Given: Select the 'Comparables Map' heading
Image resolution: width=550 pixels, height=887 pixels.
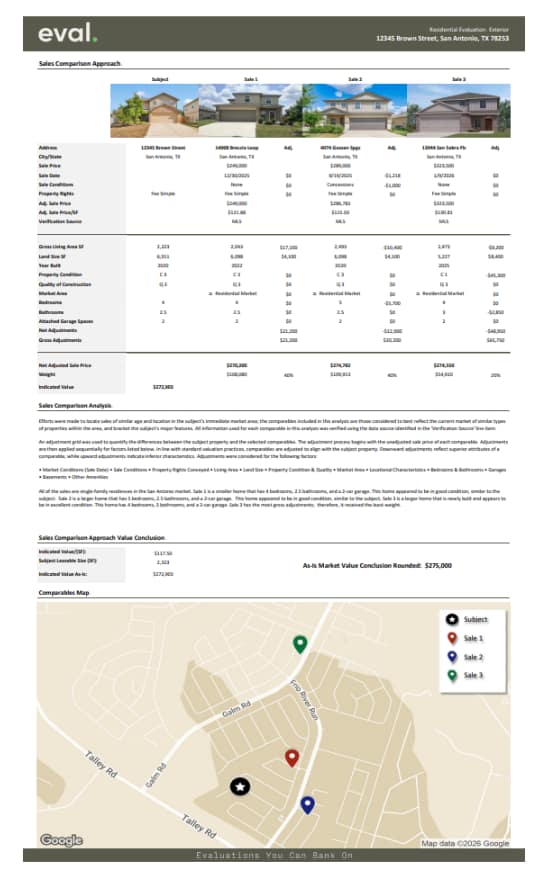Looking at the screenshot, I should coord(64,592).
